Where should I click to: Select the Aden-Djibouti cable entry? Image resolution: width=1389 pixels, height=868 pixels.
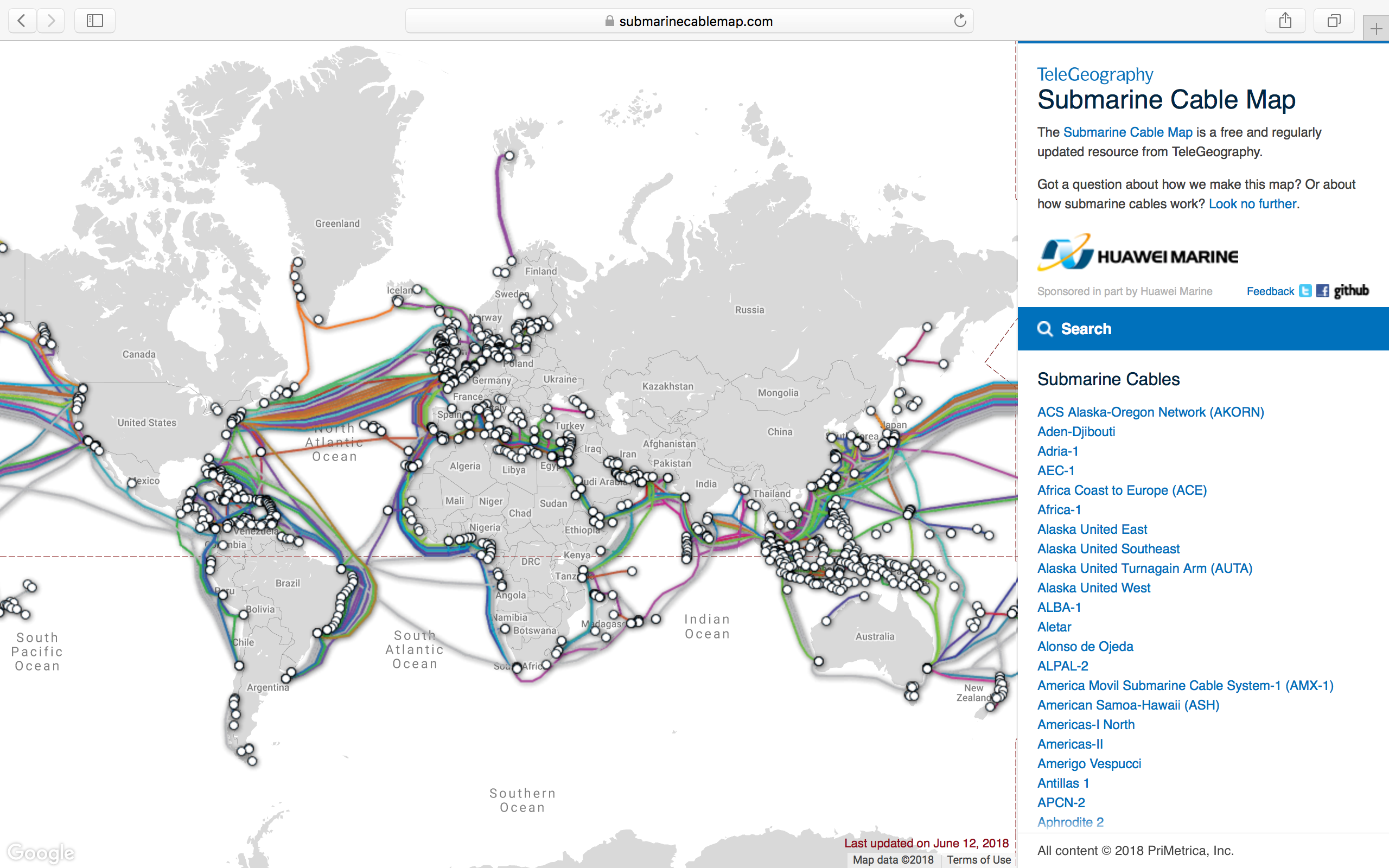1075,432
